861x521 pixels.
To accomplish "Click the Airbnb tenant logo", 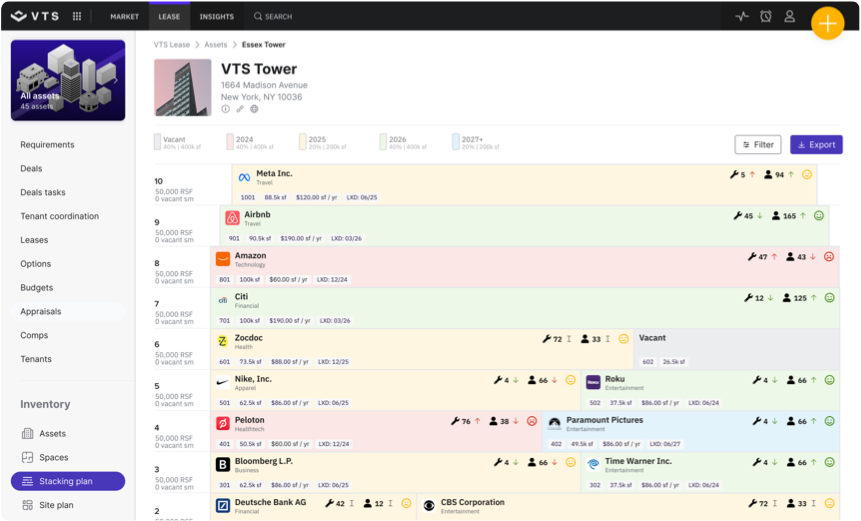I will [233, 218].
